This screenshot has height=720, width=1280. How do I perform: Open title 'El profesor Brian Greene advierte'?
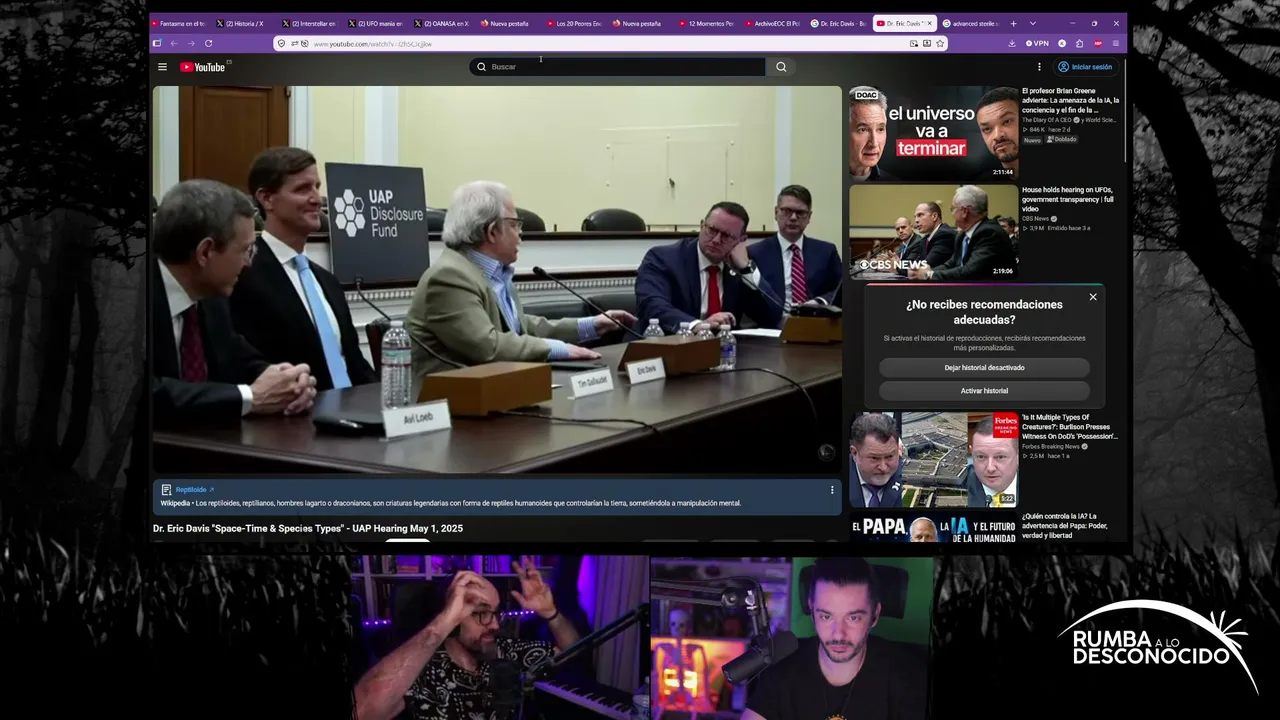(x=1070, y=100)
